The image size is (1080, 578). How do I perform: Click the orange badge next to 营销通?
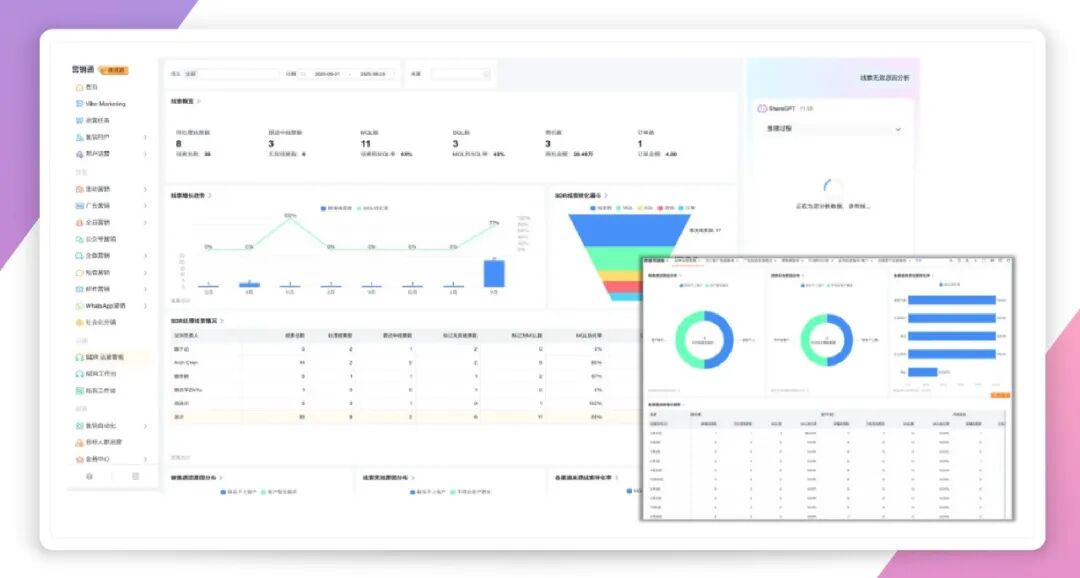point(114,71)
